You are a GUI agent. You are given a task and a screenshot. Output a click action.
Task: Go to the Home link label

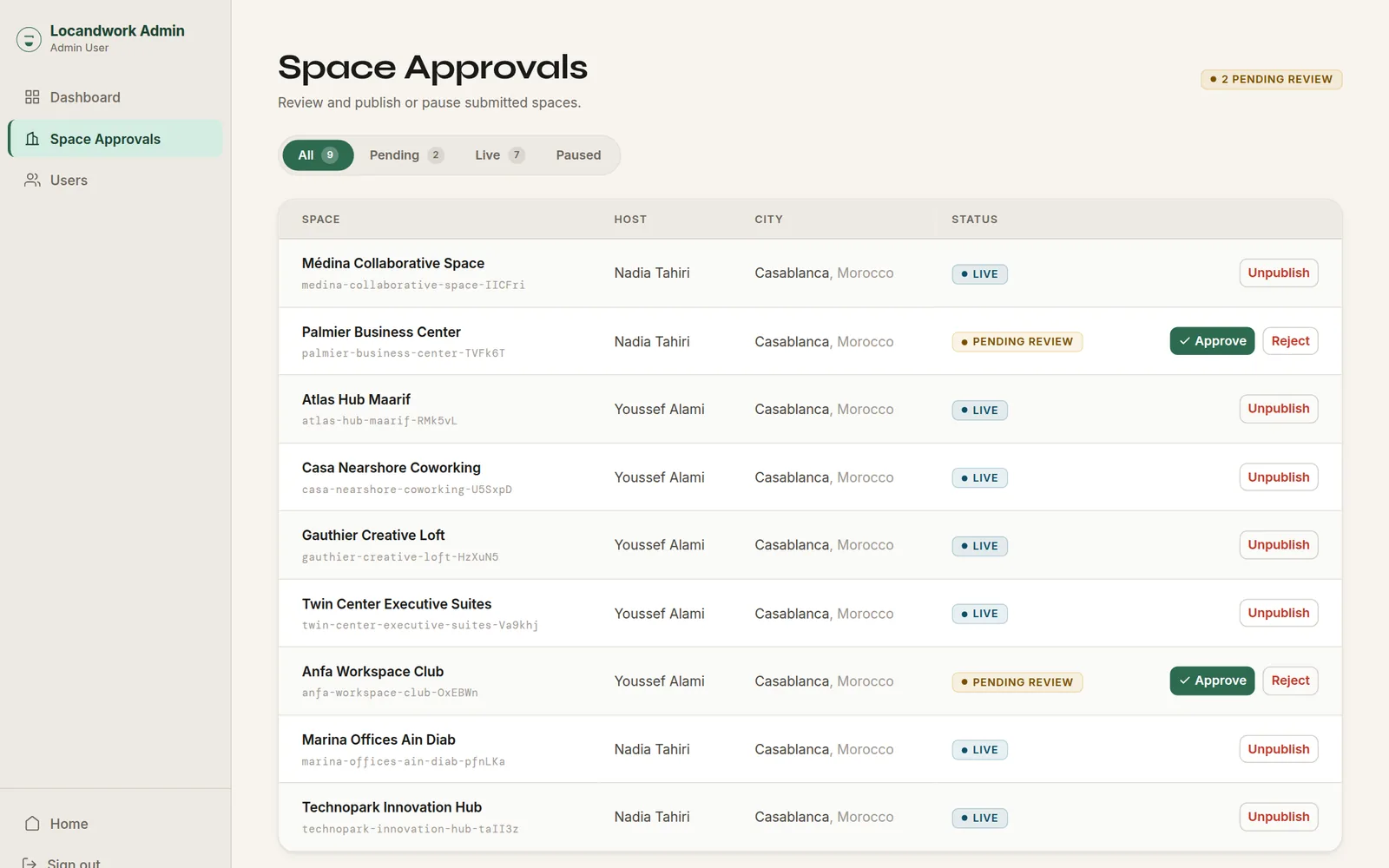click(x=69, y=824)
